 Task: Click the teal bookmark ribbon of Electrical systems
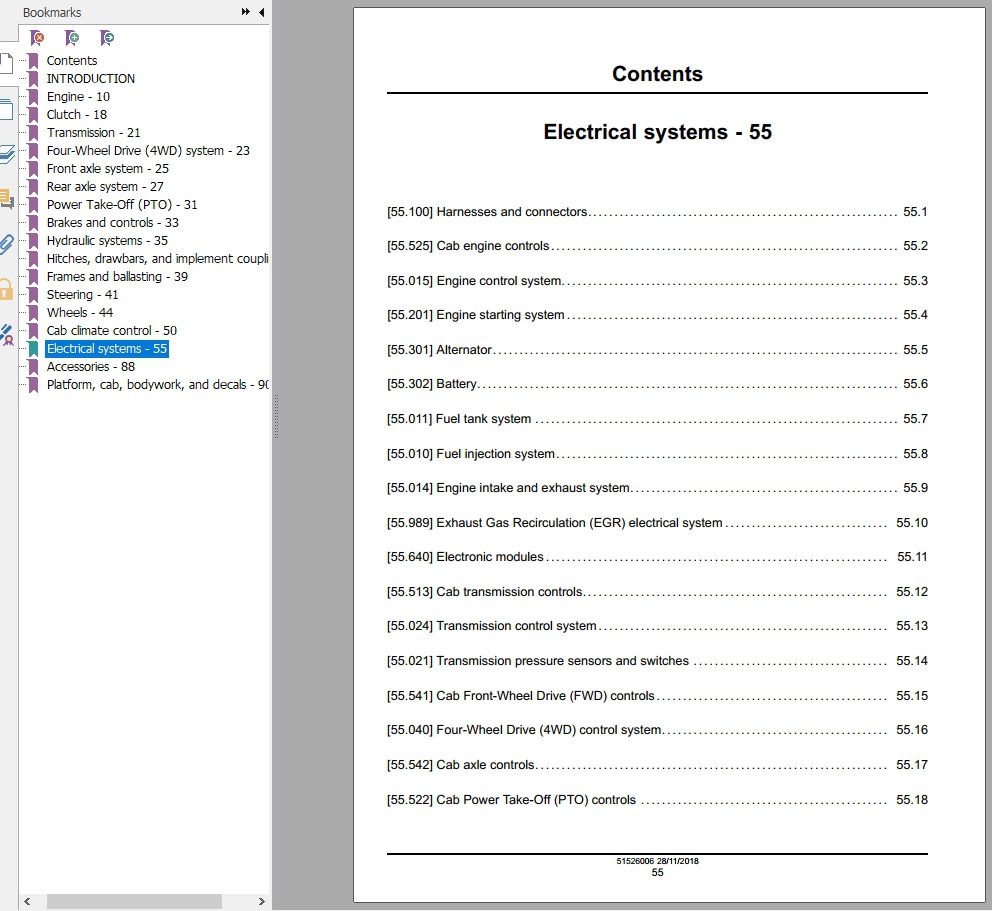pyautogui.click(x=33, y=349)
